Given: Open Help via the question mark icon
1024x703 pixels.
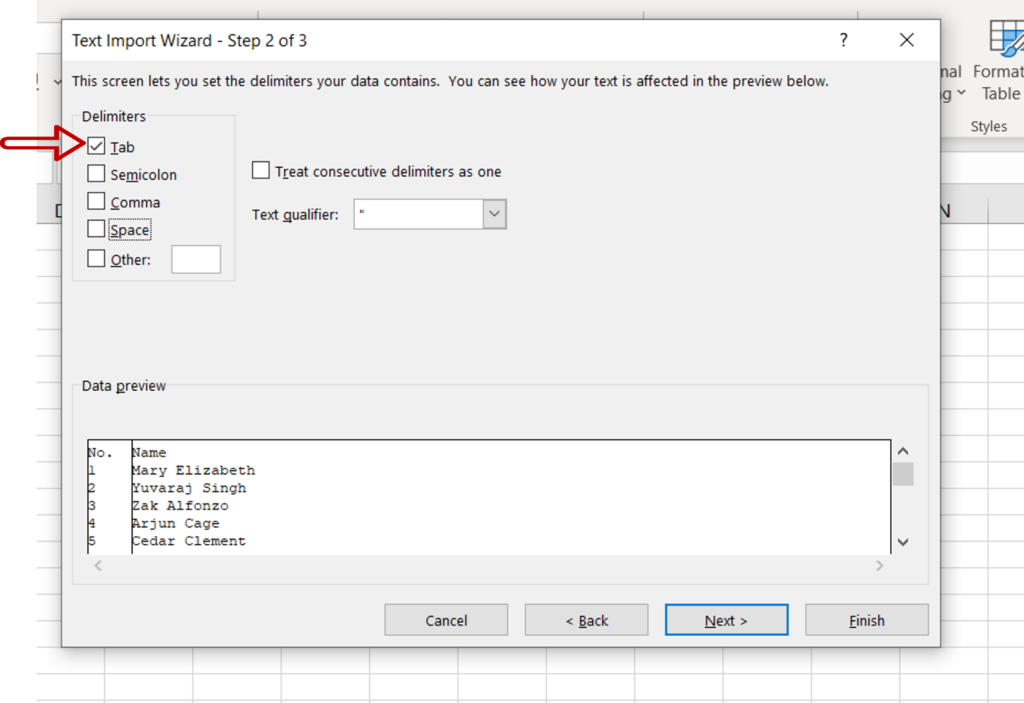Looking at the screenshot, I should pos(843,40).
